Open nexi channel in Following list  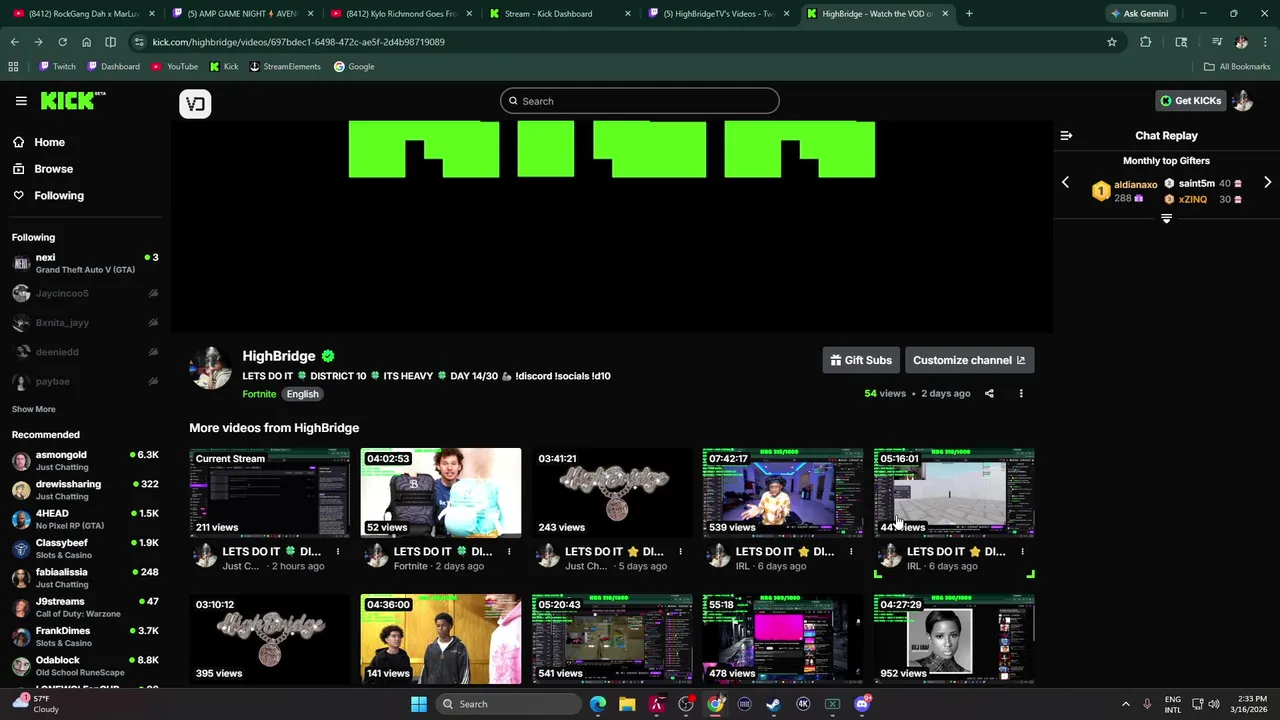(85, 264)
